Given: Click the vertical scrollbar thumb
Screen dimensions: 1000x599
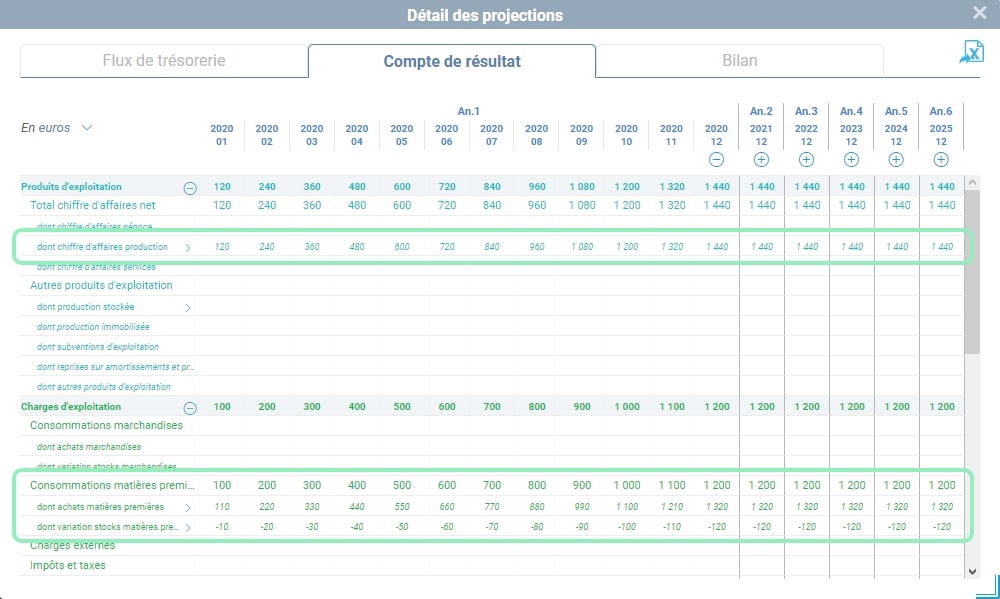Looking at the screenshot, I should coord(972,271).
